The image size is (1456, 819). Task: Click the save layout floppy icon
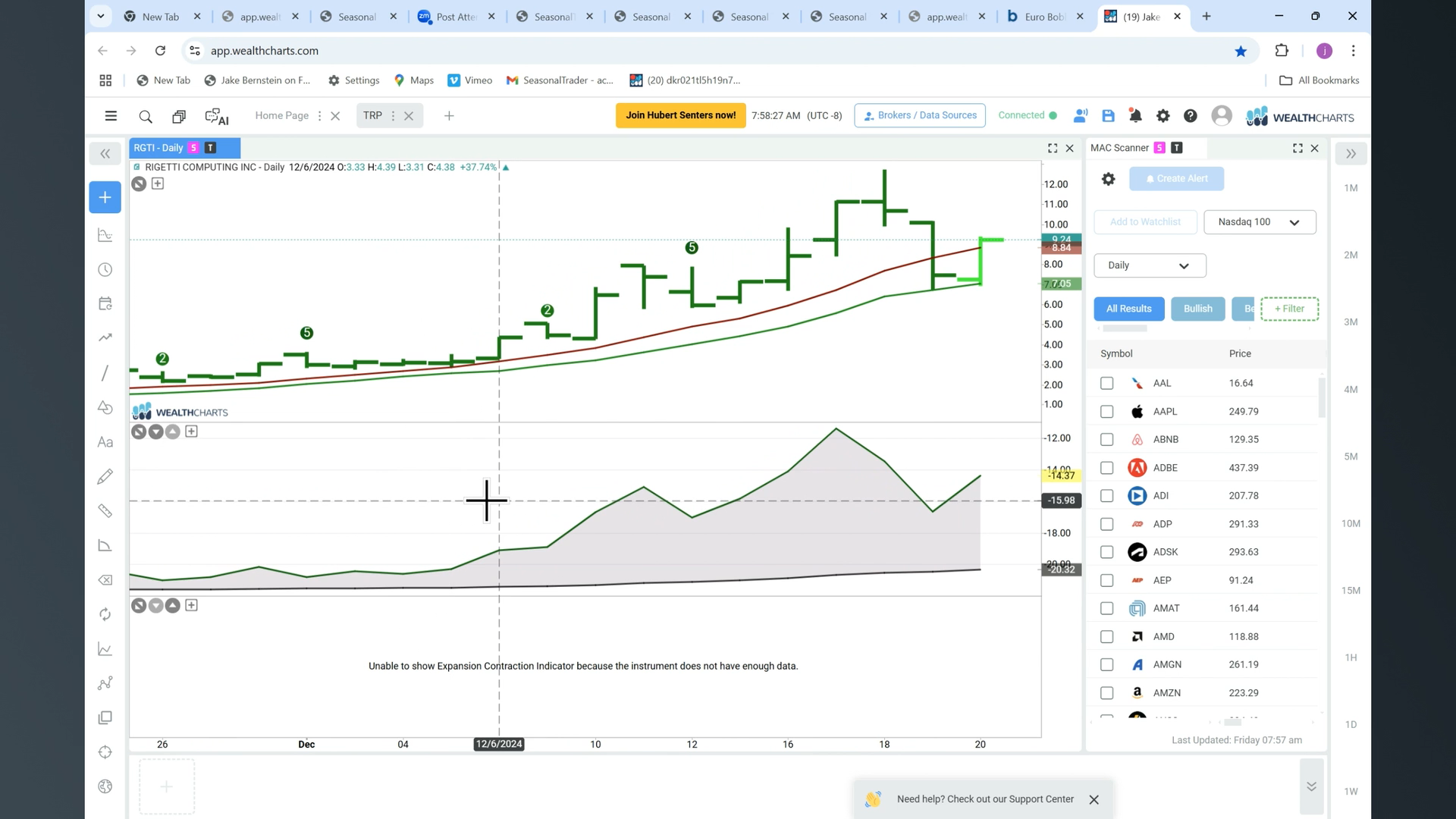(x=1108, y=115)
